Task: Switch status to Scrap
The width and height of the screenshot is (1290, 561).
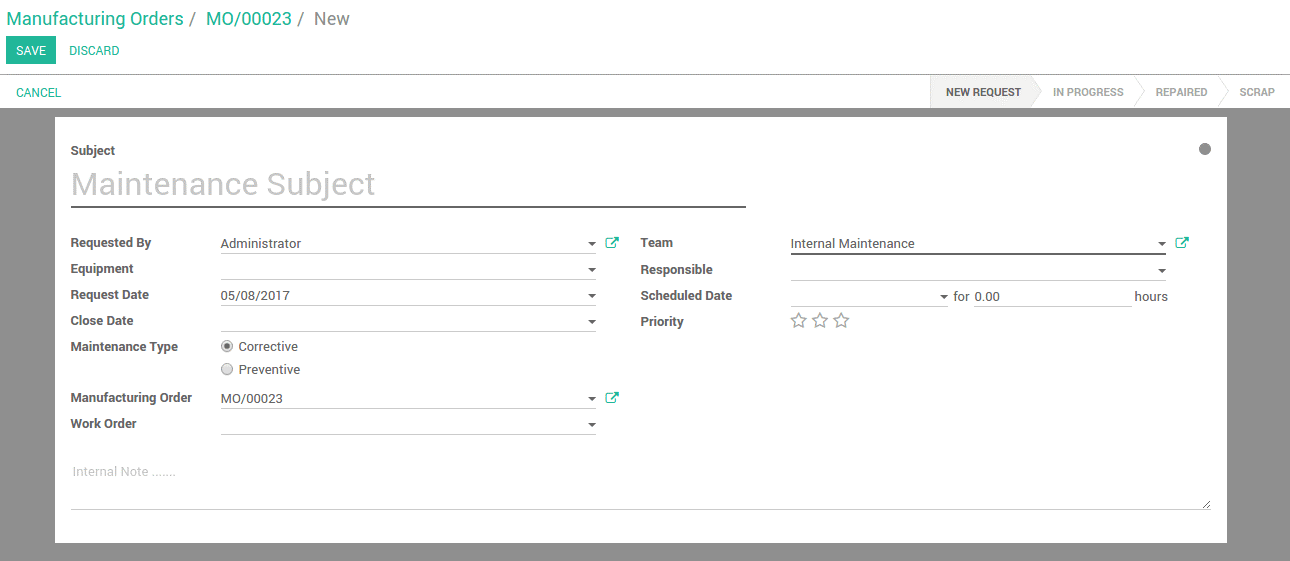Action: [x=1257, y=92]
